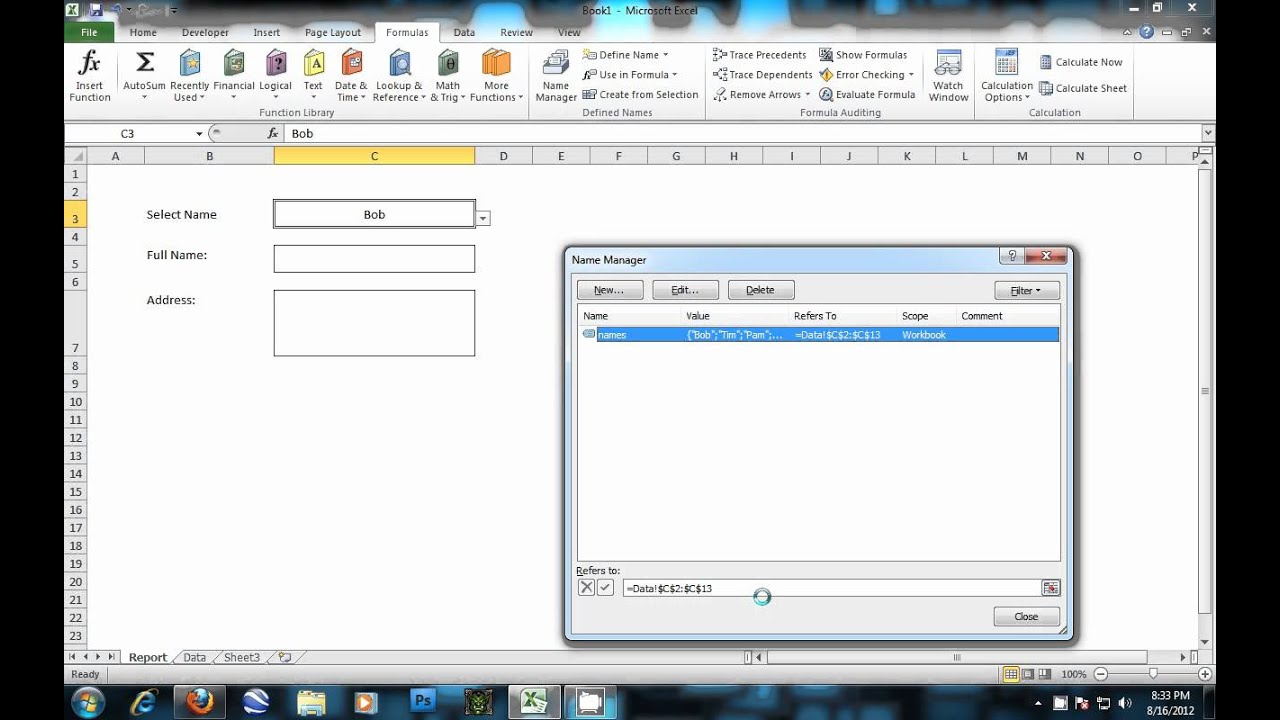This screenshot has width=1280, height=720.
Task: Open the AutoSum function button
Action: tap(144, 76)
